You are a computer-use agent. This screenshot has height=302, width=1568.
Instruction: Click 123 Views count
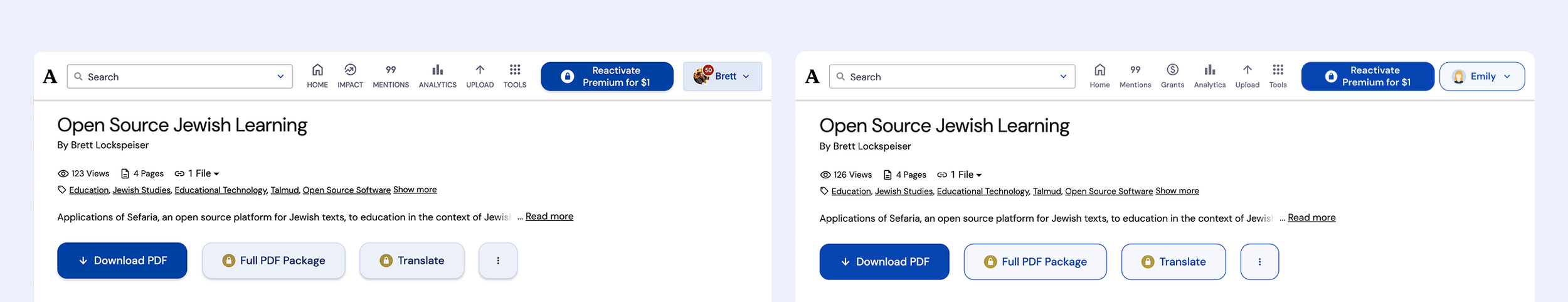83,173
